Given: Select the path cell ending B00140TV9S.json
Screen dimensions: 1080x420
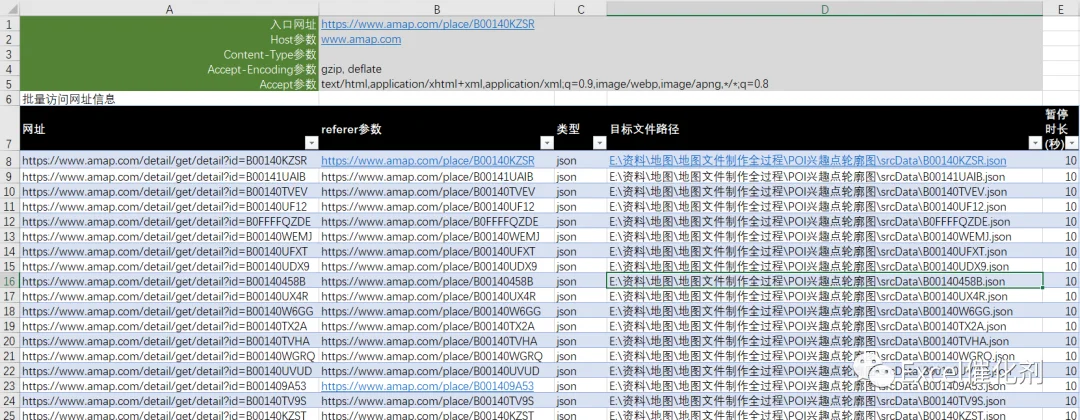Looking at the screenshot, I should [x=824, y=401].
